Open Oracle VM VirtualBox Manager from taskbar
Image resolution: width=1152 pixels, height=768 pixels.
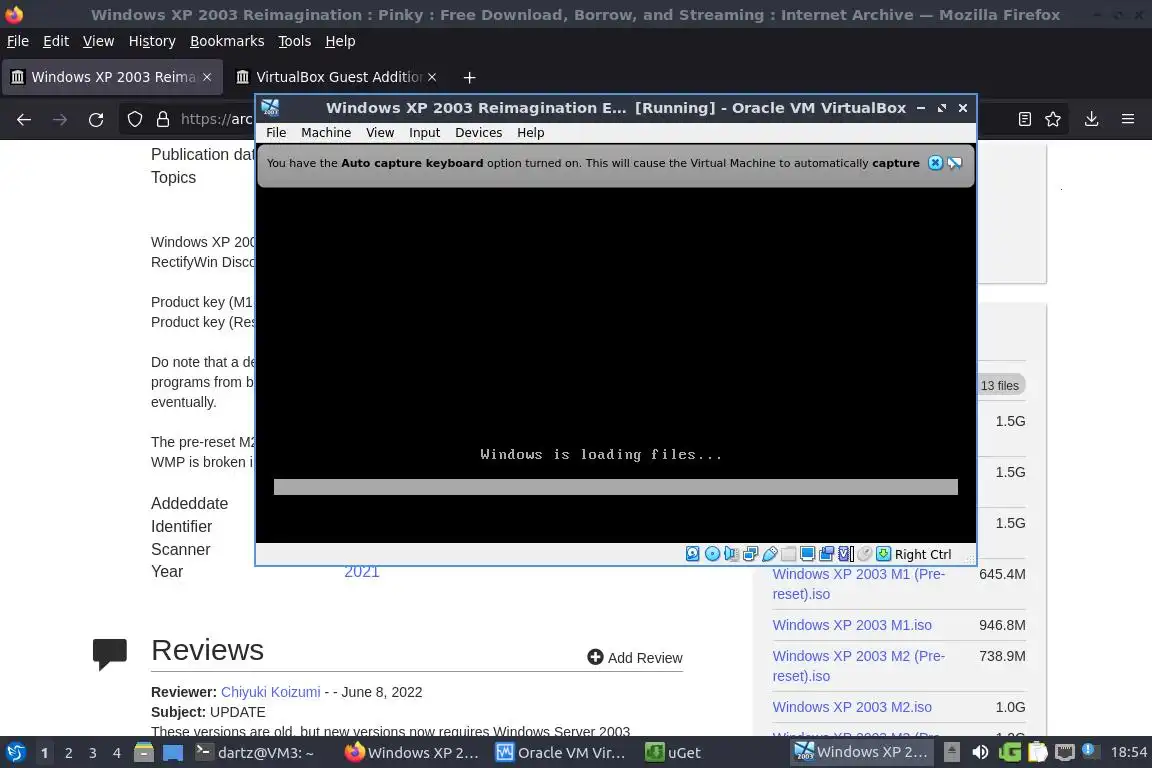(561, 753)
